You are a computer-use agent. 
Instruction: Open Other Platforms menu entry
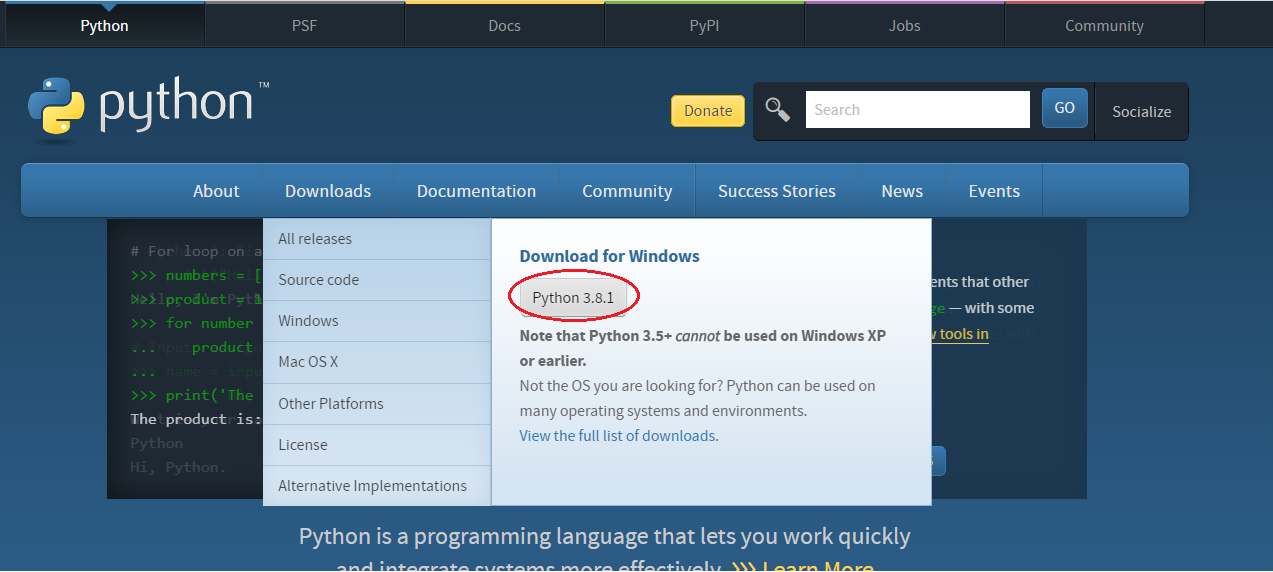tap(331, 404)
